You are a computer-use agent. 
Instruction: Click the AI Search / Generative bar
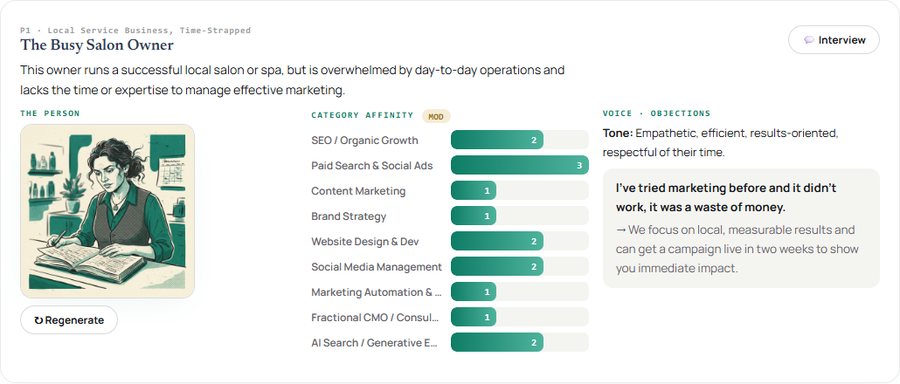click(x=519, y=342)
